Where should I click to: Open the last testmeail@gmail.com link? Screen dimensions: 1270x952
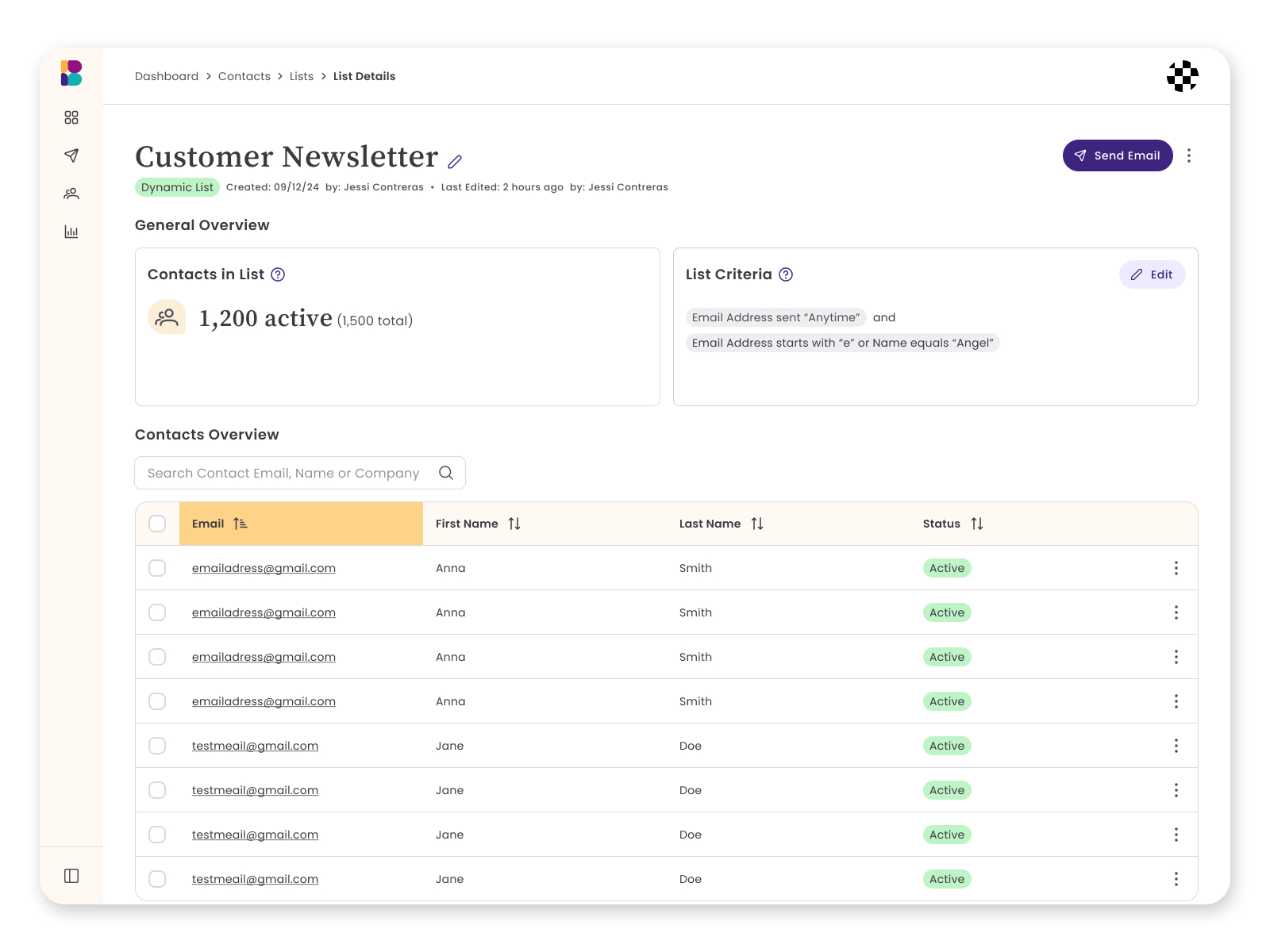(x=255, y=879)
